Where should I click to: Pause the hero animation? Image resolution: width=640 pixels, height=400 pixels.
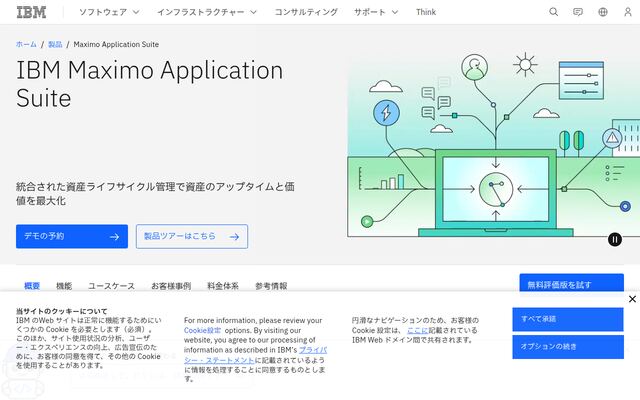615,239
